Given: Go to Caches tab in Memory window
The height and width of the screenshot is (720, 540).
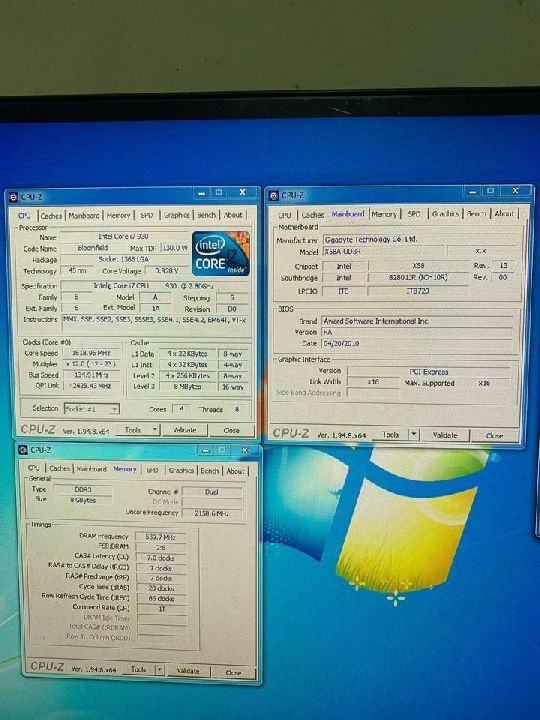Looking at the screenshot, I should pyautogui.click(x=60, y=468).
